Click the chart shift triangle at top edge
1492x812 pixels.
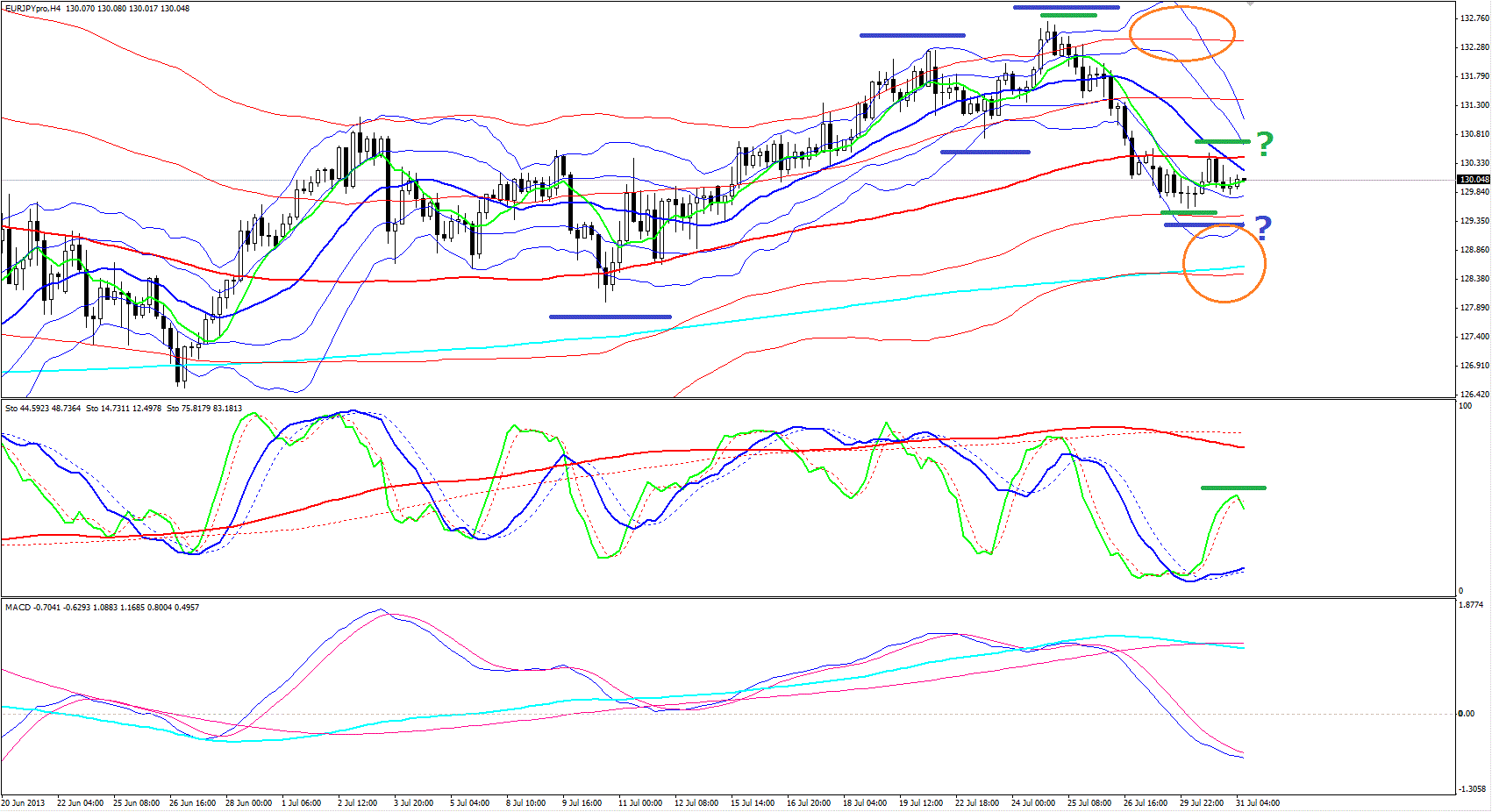coord(1251,4)
